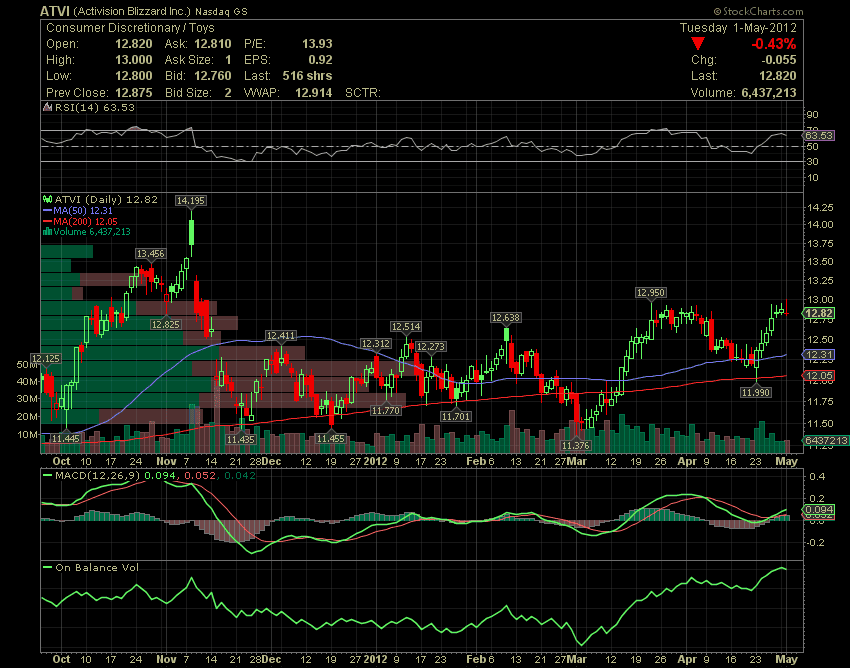Click the 50M volume axis label
Viewport: 850px width, 668px height.
coord(28,364)
